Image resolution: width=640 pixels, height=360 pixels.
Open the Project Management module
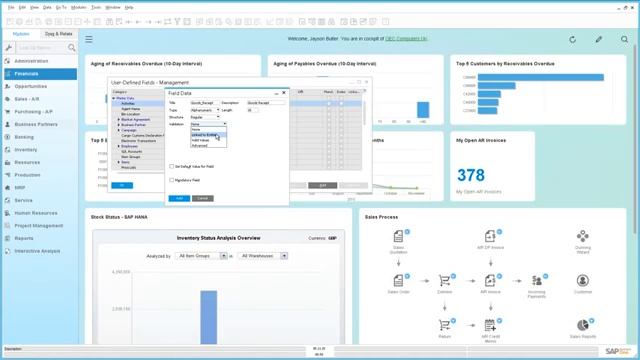coord(40,226)
